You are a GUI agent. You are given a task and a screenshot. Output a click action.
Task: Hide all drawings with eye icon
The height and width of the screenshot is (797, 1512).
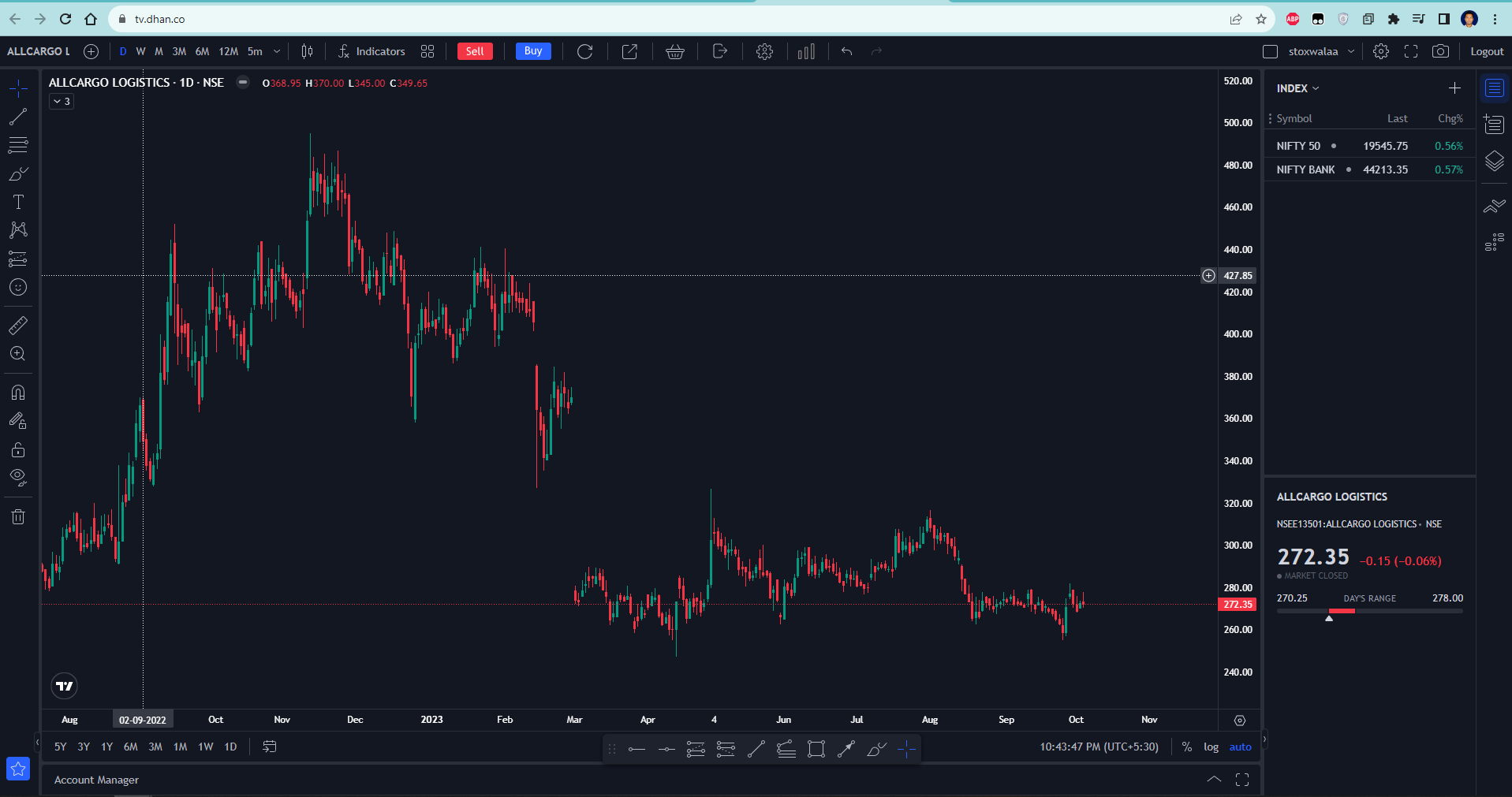[18, 478]
